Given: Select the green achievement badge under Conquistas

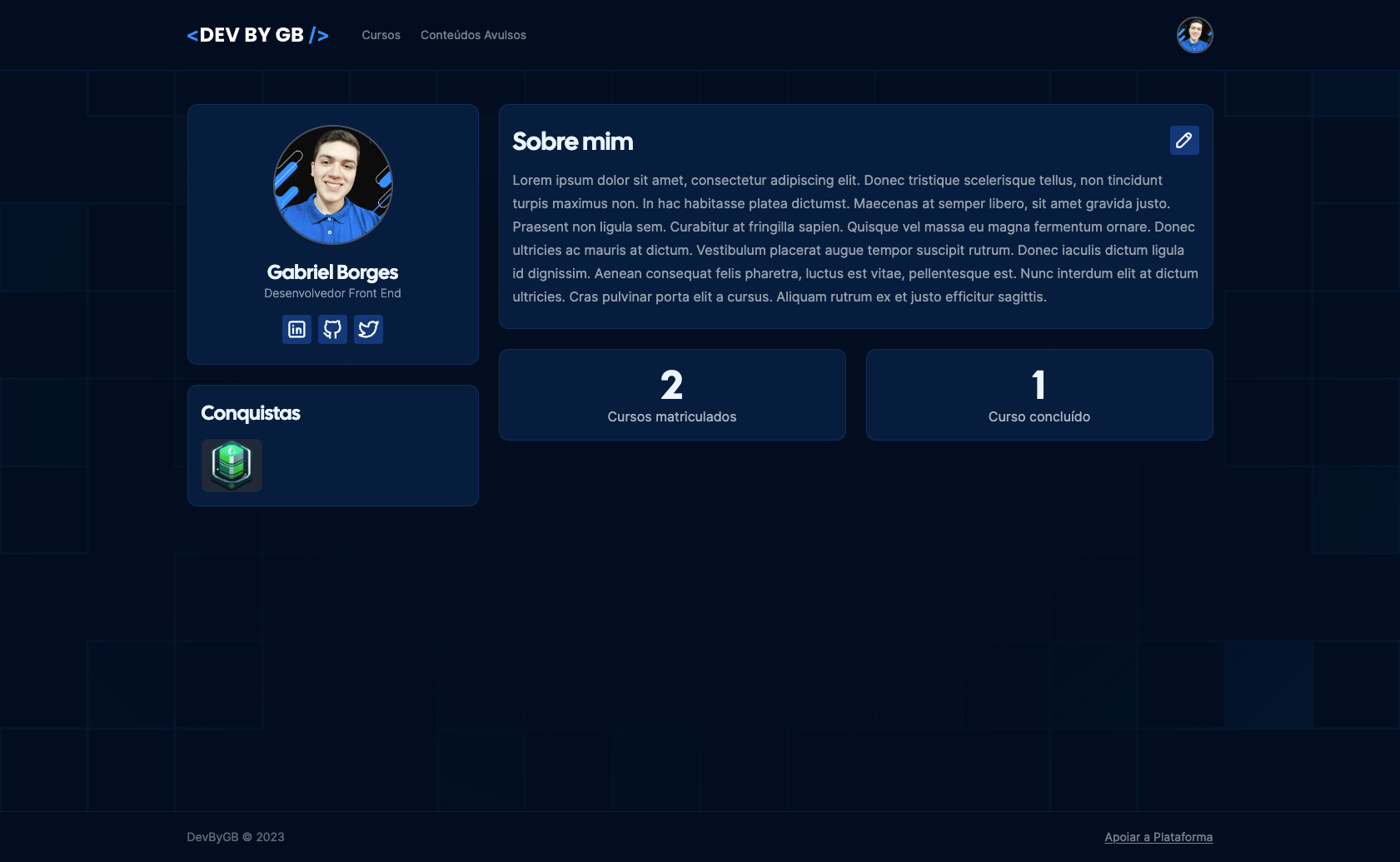Looking at the screenshot, I should 232,466.
